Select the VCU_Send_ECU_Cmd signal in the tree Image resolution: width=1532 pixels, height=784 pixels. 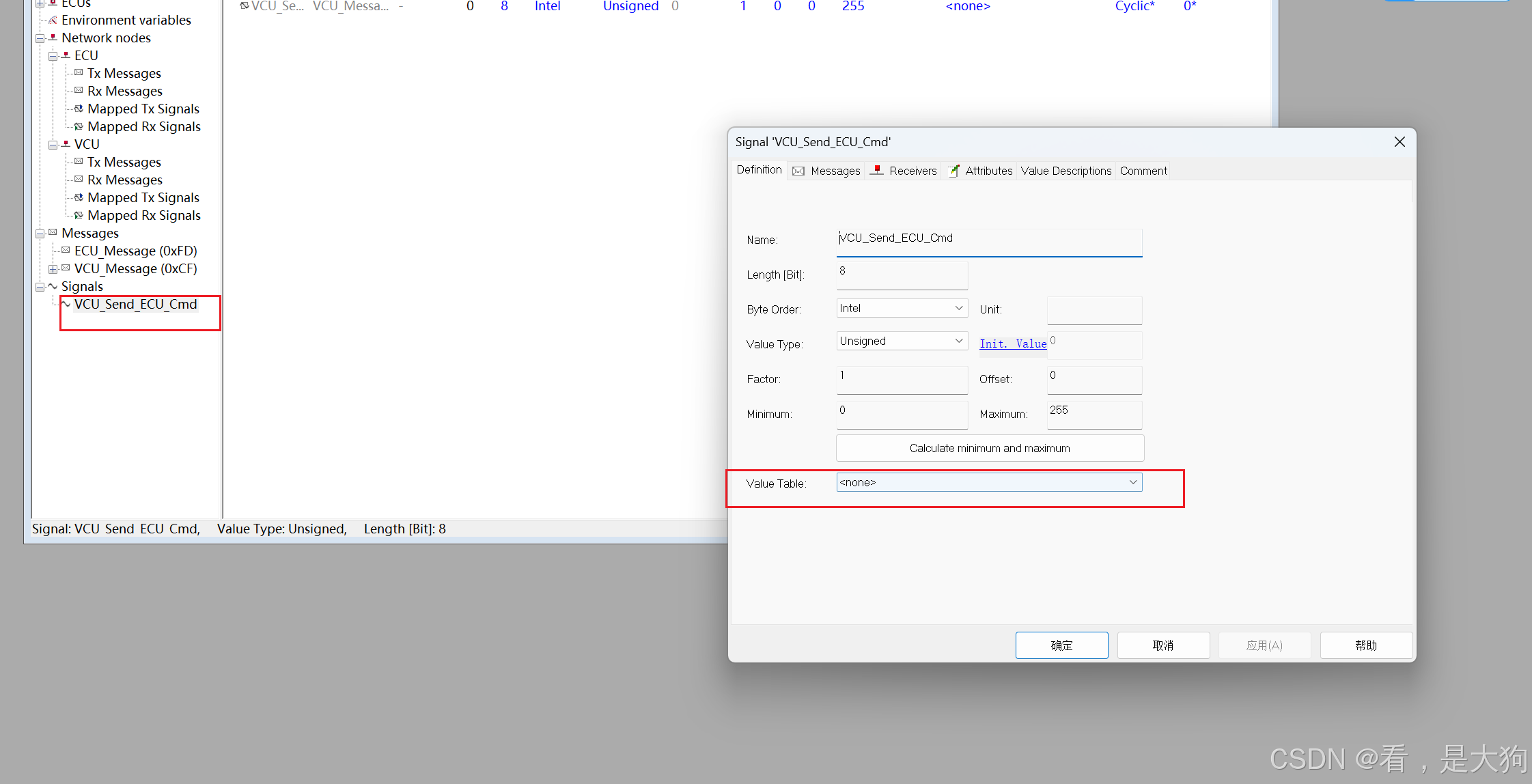tap(135, 305)
